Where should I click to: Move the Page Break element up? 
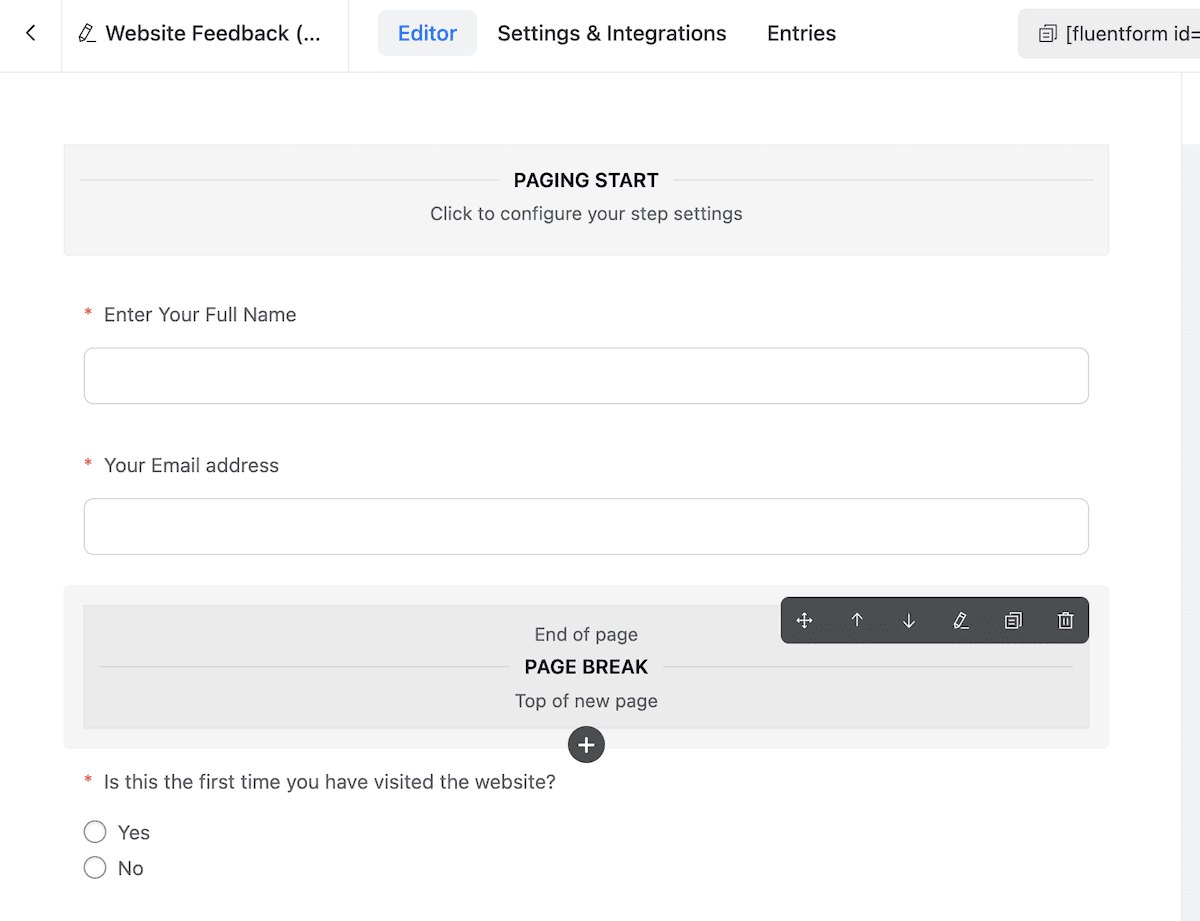coord(857,620)
